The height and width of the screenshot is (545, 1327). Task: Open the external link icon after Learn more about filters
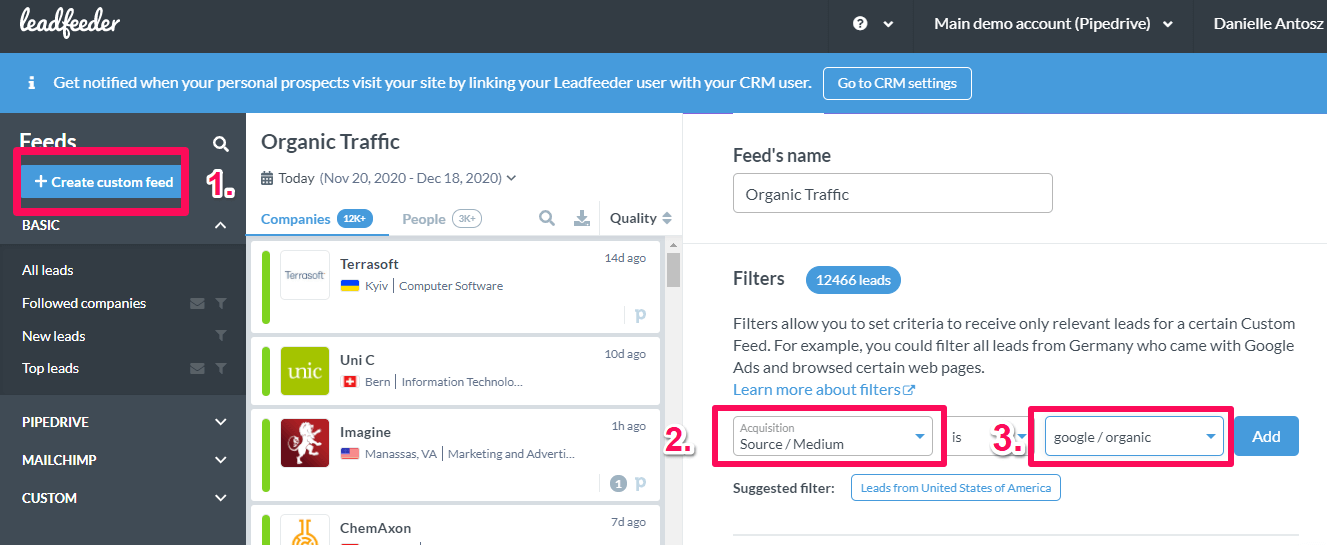coord(909,390)
